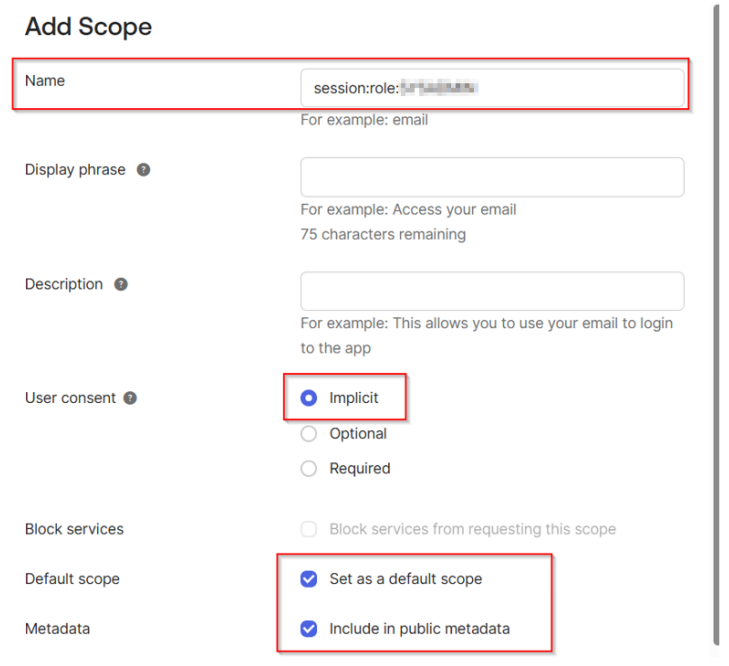Screen dimensions: 729x666
Task: Click the Default scope row label
Action: (72, 579)
